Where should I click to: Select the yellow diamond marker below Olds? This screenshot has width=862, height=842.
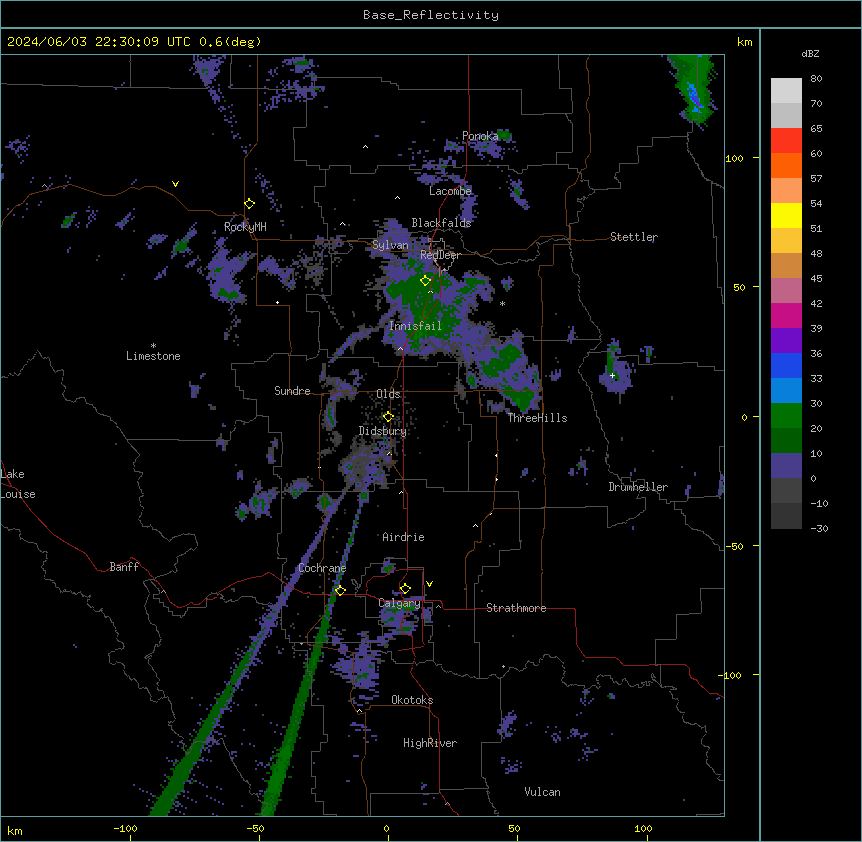point(388,417)
